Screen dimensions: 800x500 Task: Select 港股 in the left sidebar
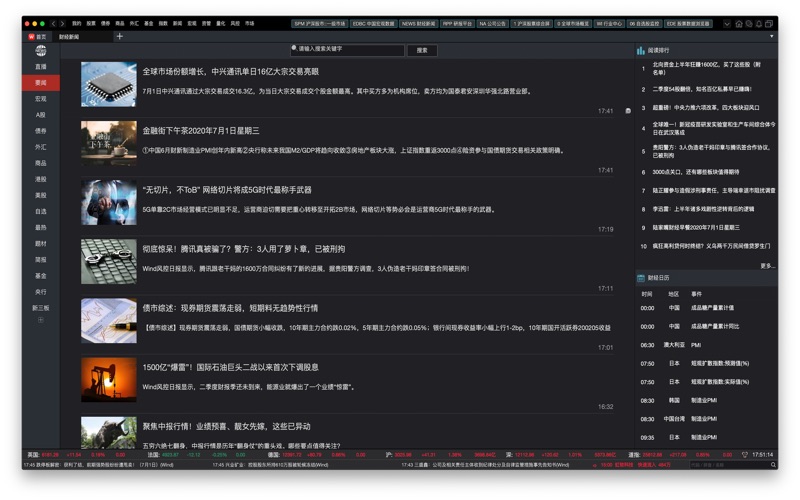(x=41, y=179)
